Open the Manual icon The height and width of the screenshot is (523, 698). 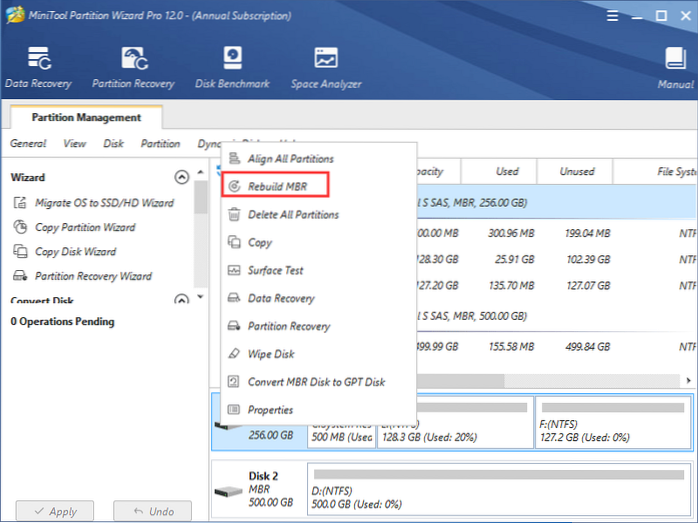click(677, 67)
